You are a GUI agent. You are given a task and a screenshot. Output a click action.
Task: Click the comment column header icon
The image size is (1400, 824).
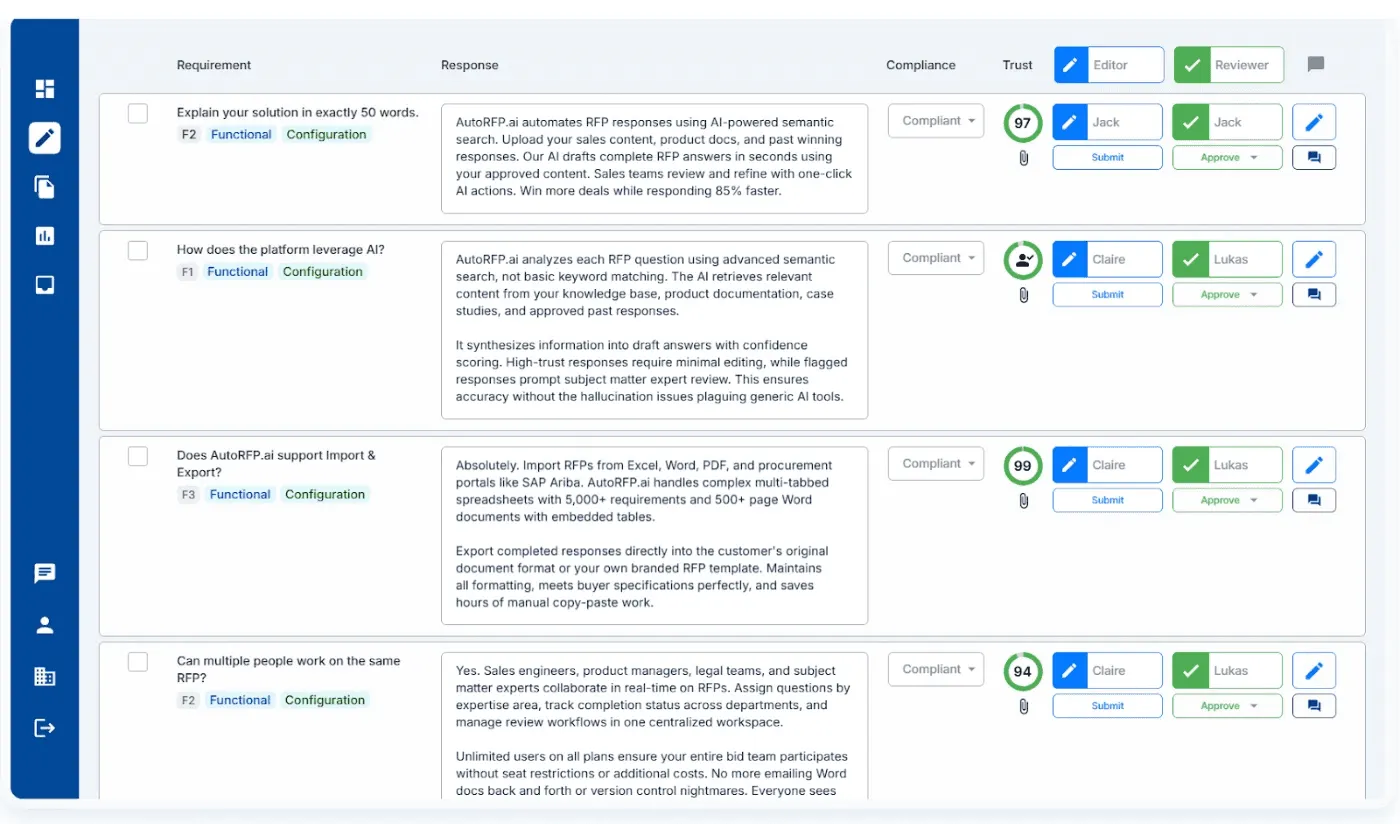point(1316,65)
